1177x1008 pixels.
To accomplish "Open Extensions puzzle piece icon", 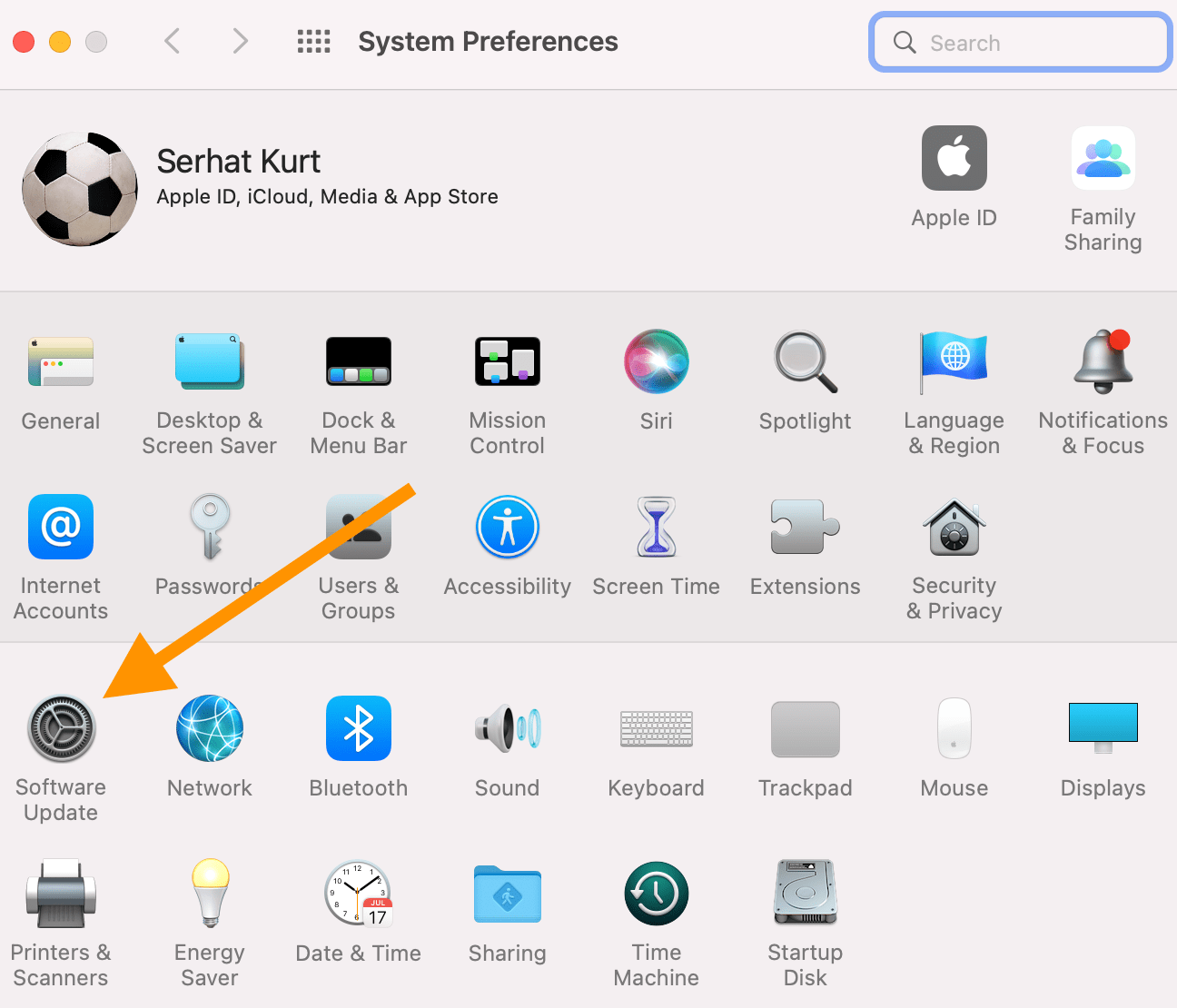I will click(806, 527).
